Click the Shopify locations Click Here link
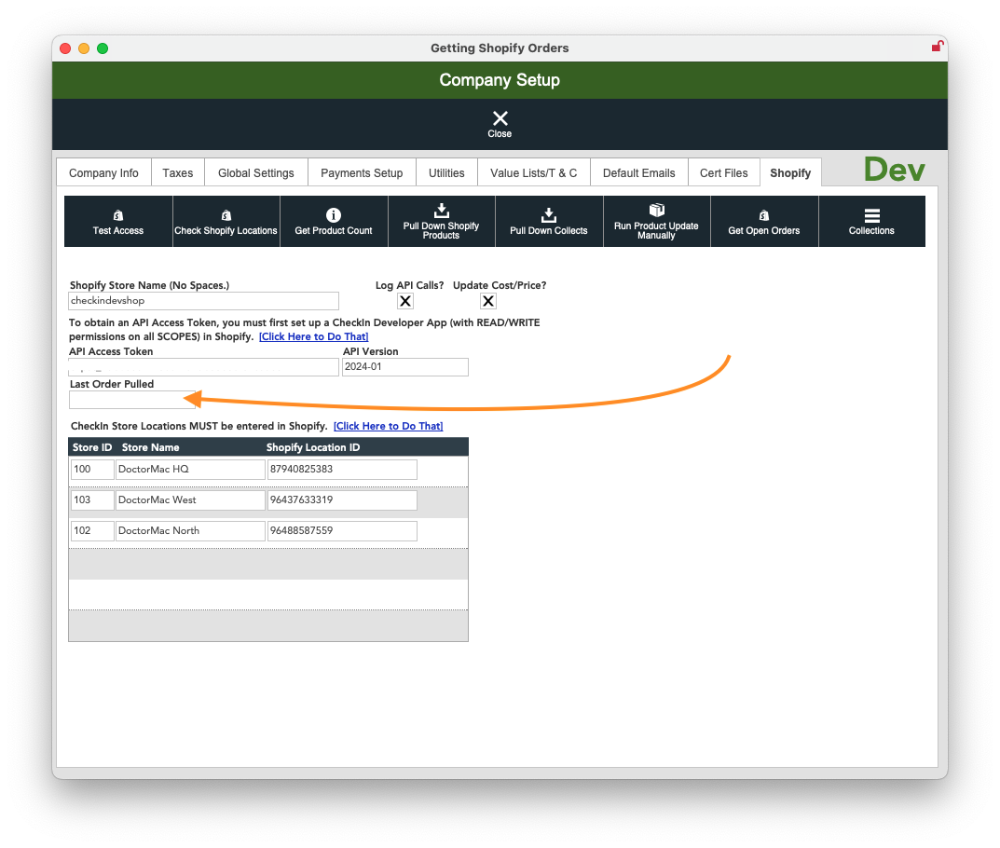The width and height of the screenshot is (1000, 848). click(388, 425)
